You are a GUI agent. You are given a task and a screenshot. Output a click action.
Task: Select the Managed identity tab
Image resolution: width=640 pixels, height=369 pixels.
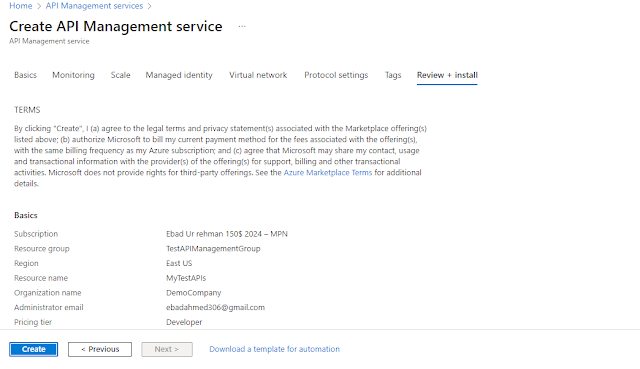point(179,75)
